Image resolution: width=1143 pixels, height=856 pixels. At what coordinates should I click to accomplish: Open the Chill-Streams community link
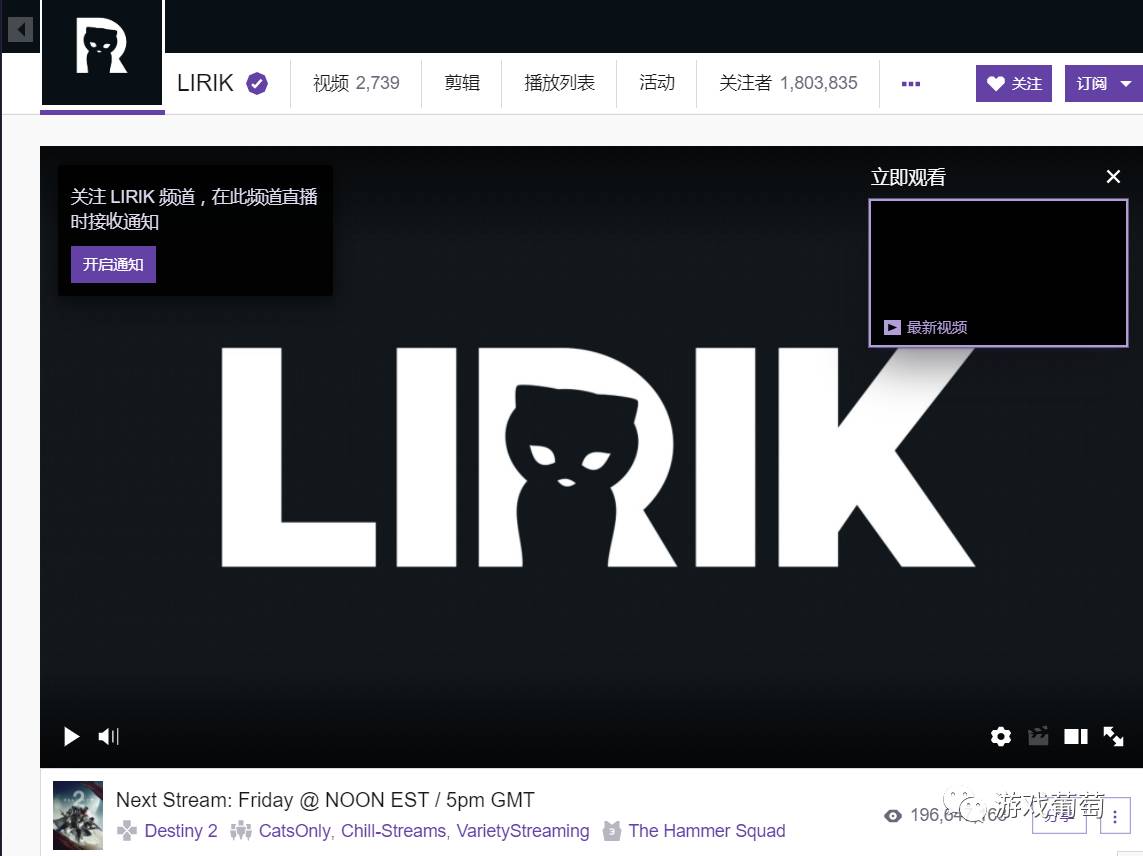(x=394, y=830)
